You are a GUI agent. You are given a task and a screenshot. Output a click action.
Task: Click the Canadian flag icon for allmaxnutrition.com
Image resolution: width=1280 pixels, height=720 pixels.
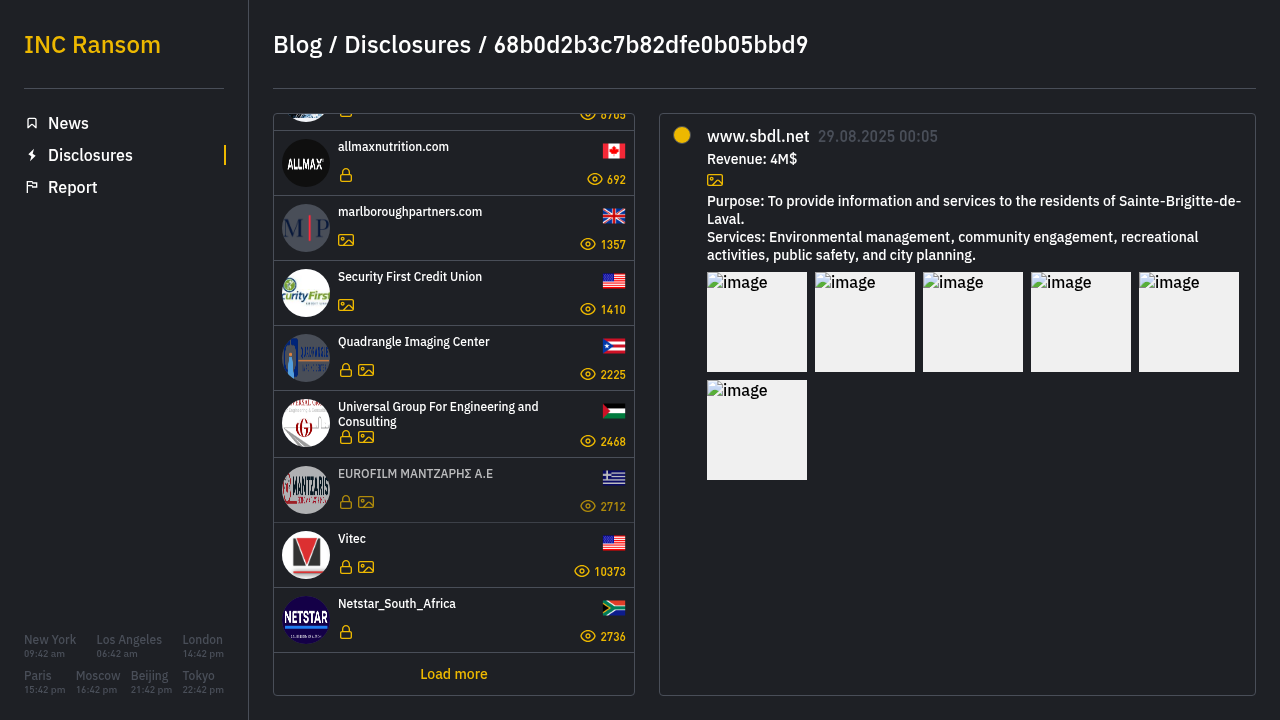tap(614, 151)
